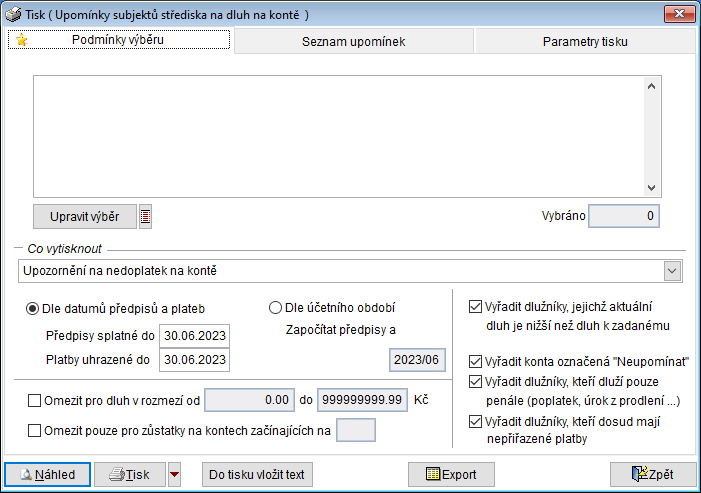Click the Náhled preview button
This screenshot has width=701, height=493.
click(47, 474)
